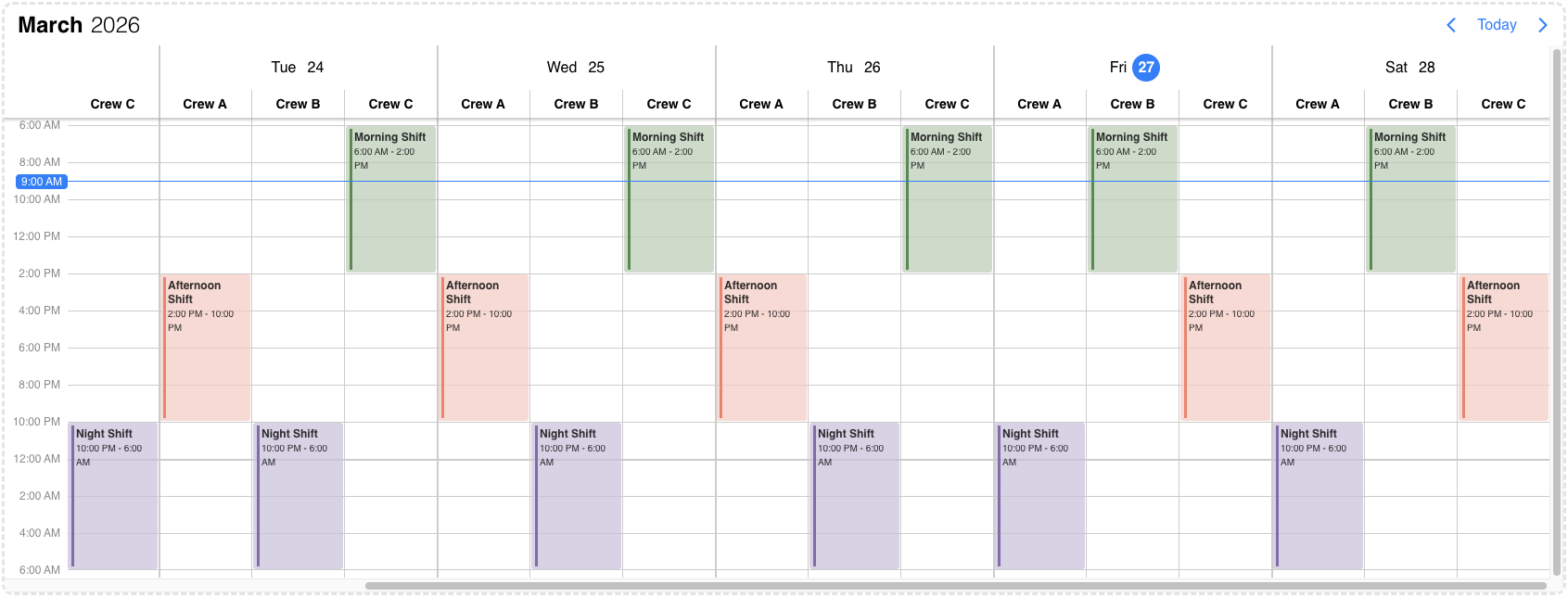The image size is (1568, 597).
Task: Open Tuesday 24 Crew B Night Shift
Action: coord(299,495)
